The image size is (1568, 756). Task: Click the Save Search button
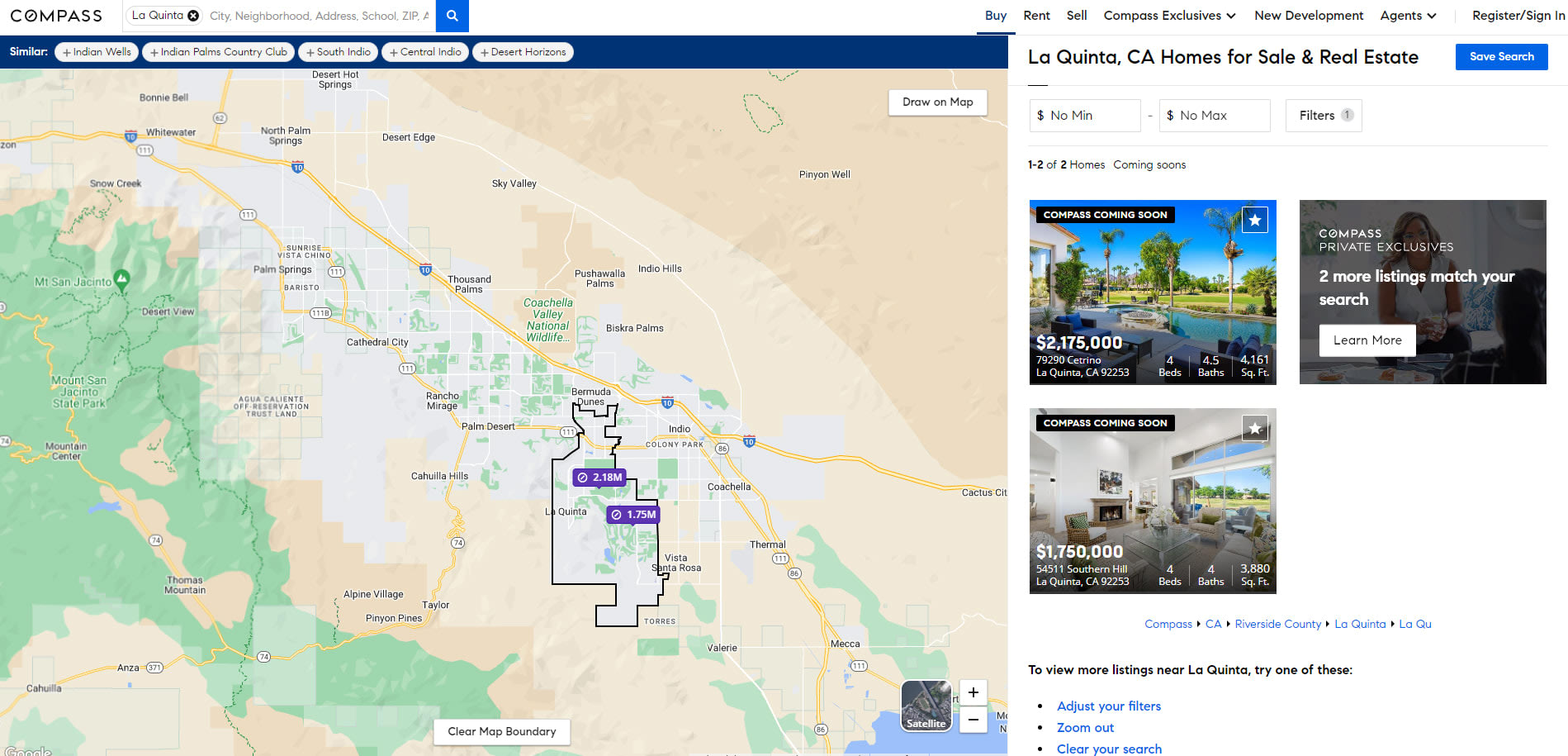pos(1501,57)
